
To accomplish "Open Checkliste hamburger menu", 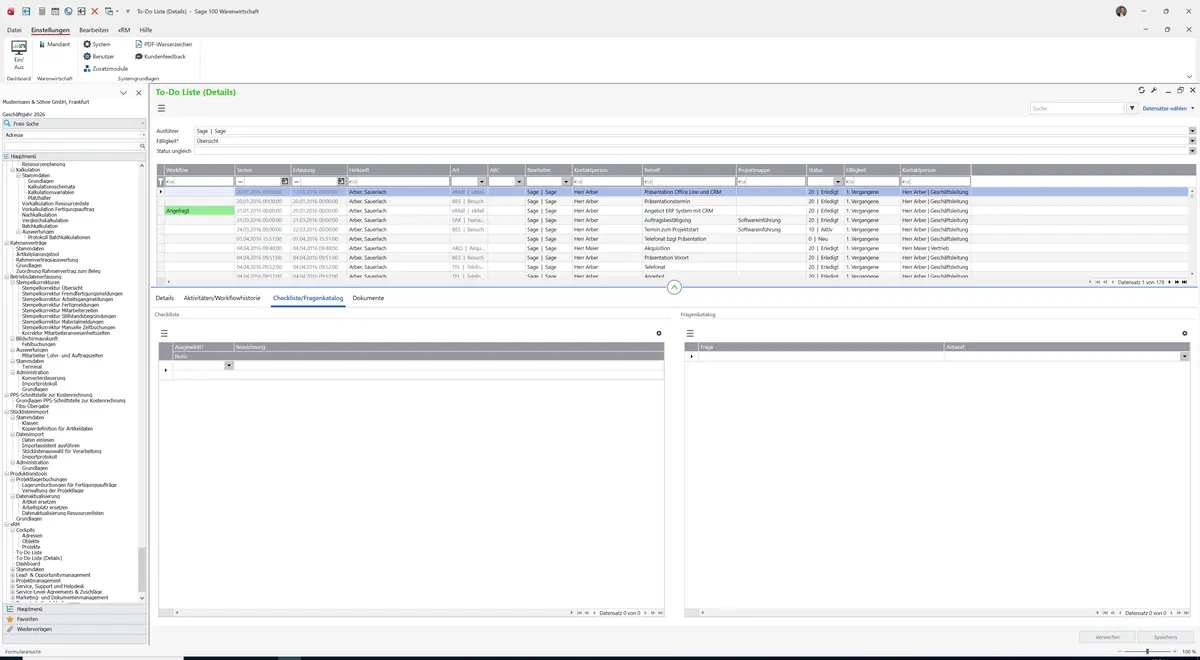I will 164,333.
